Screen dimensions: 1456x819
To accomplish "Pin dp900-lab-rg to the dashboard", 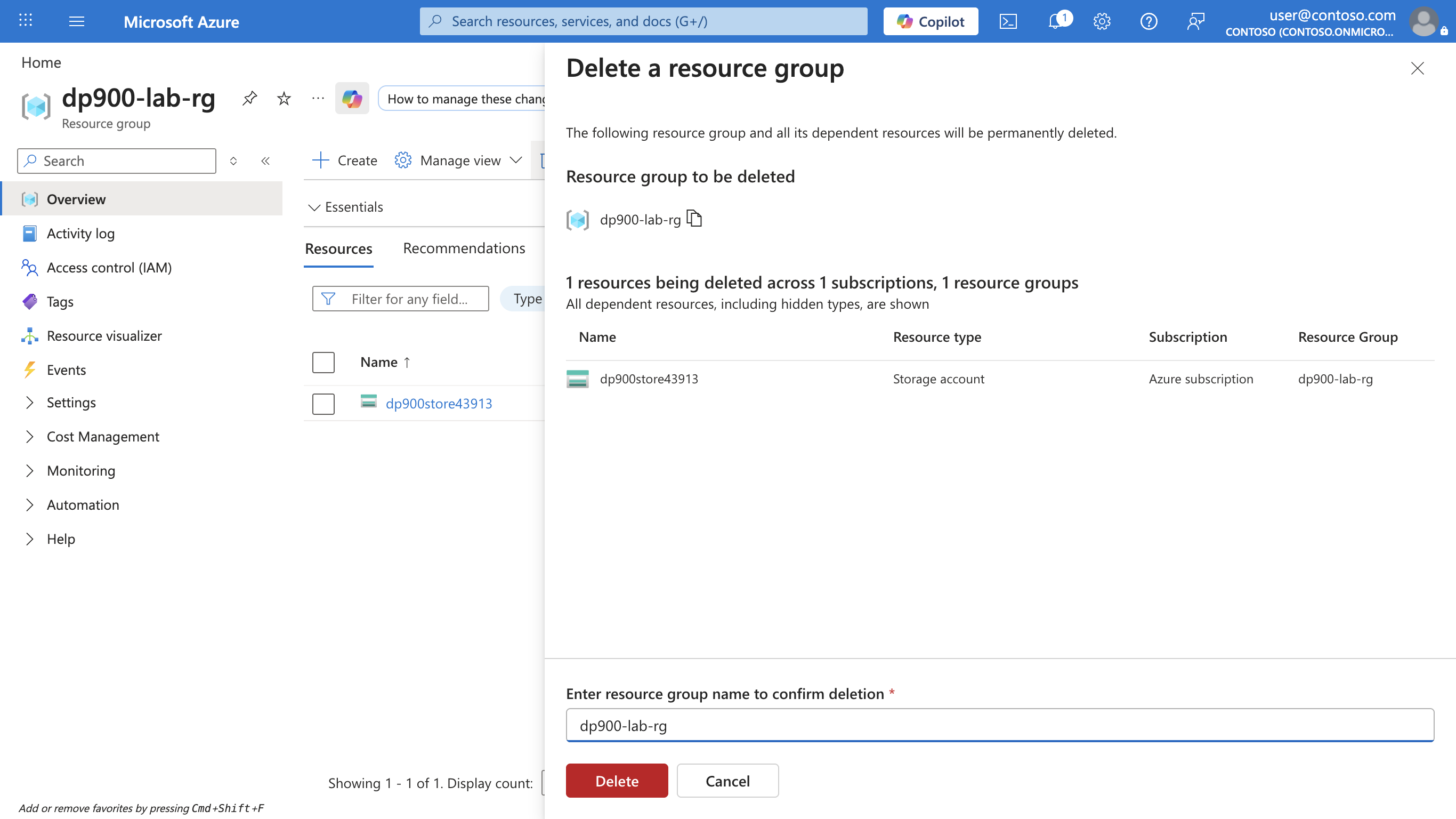I will tap(249, 99).
